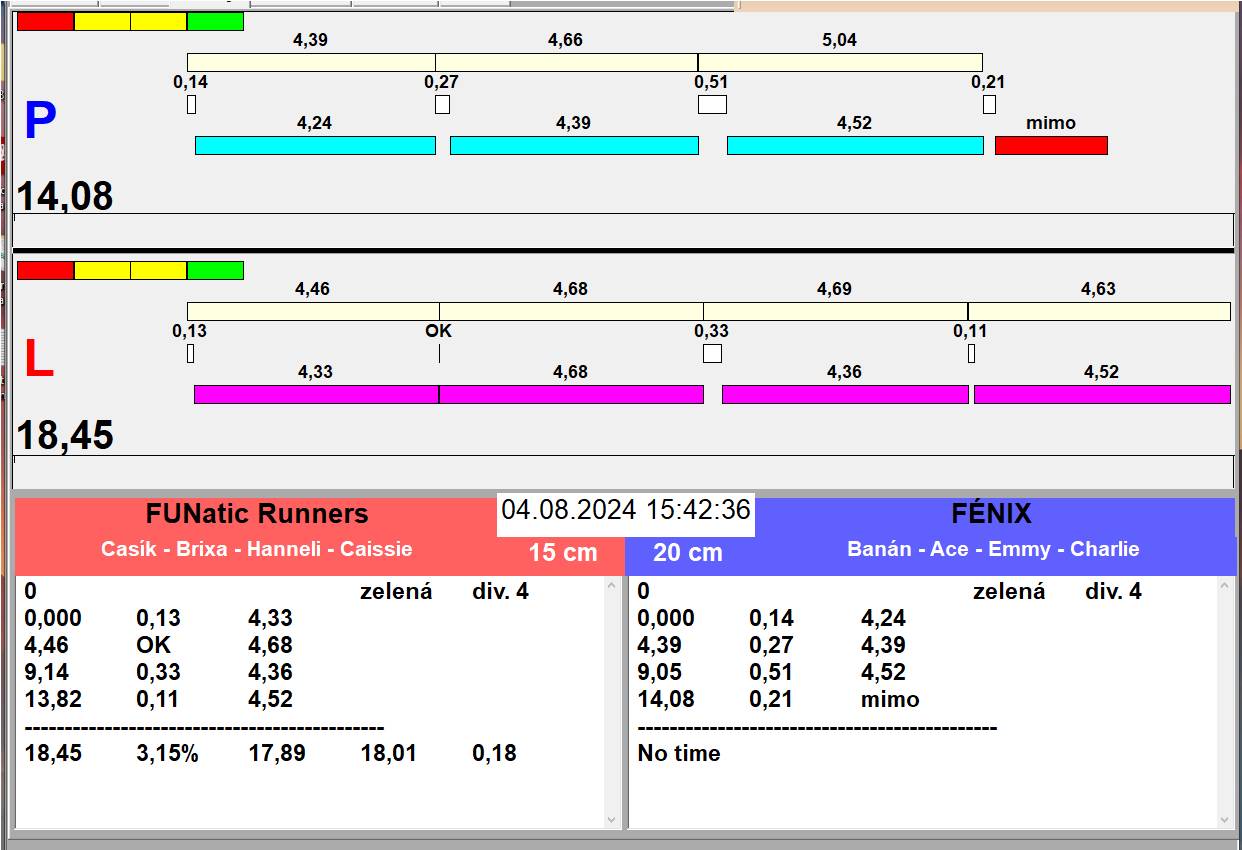Click the roster Banán - Ace - Emmy - Charlie
1242x850 pixels.
click(993, 549)
